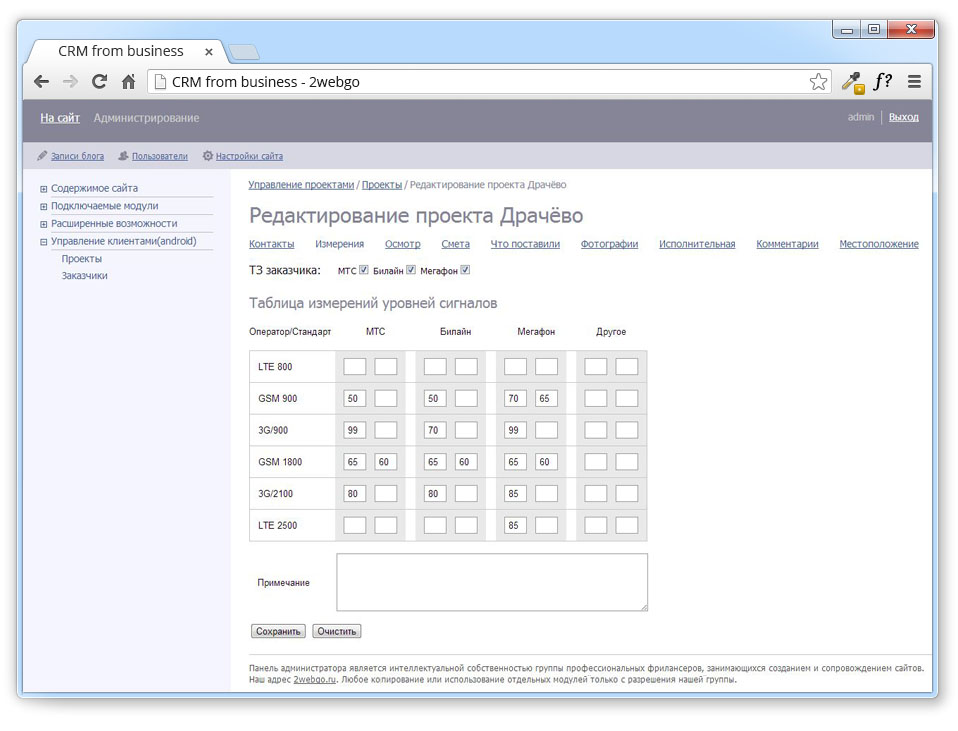Image resolution: width=958 pixels, height=731 pixels.
Task: Reload the page with refresh icon
Action: point(100,81)
